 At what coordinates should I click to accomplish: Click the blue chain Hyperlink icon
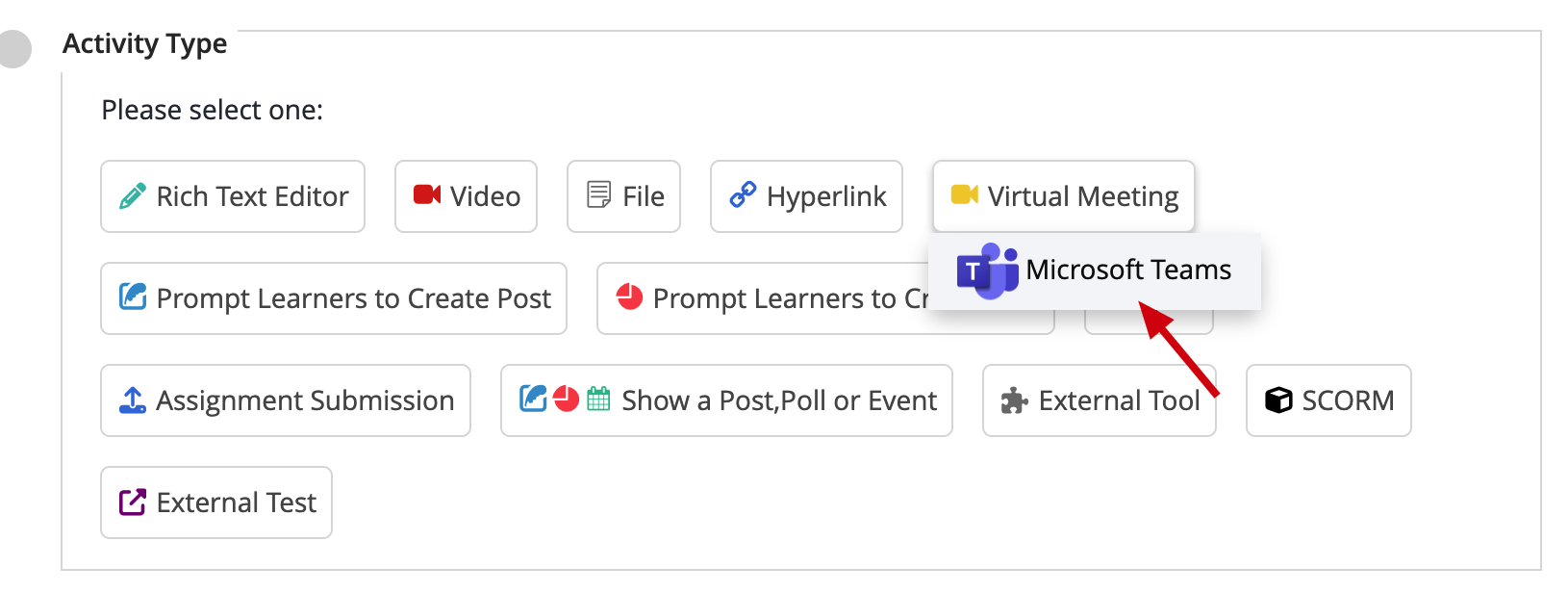click(743, 195)
